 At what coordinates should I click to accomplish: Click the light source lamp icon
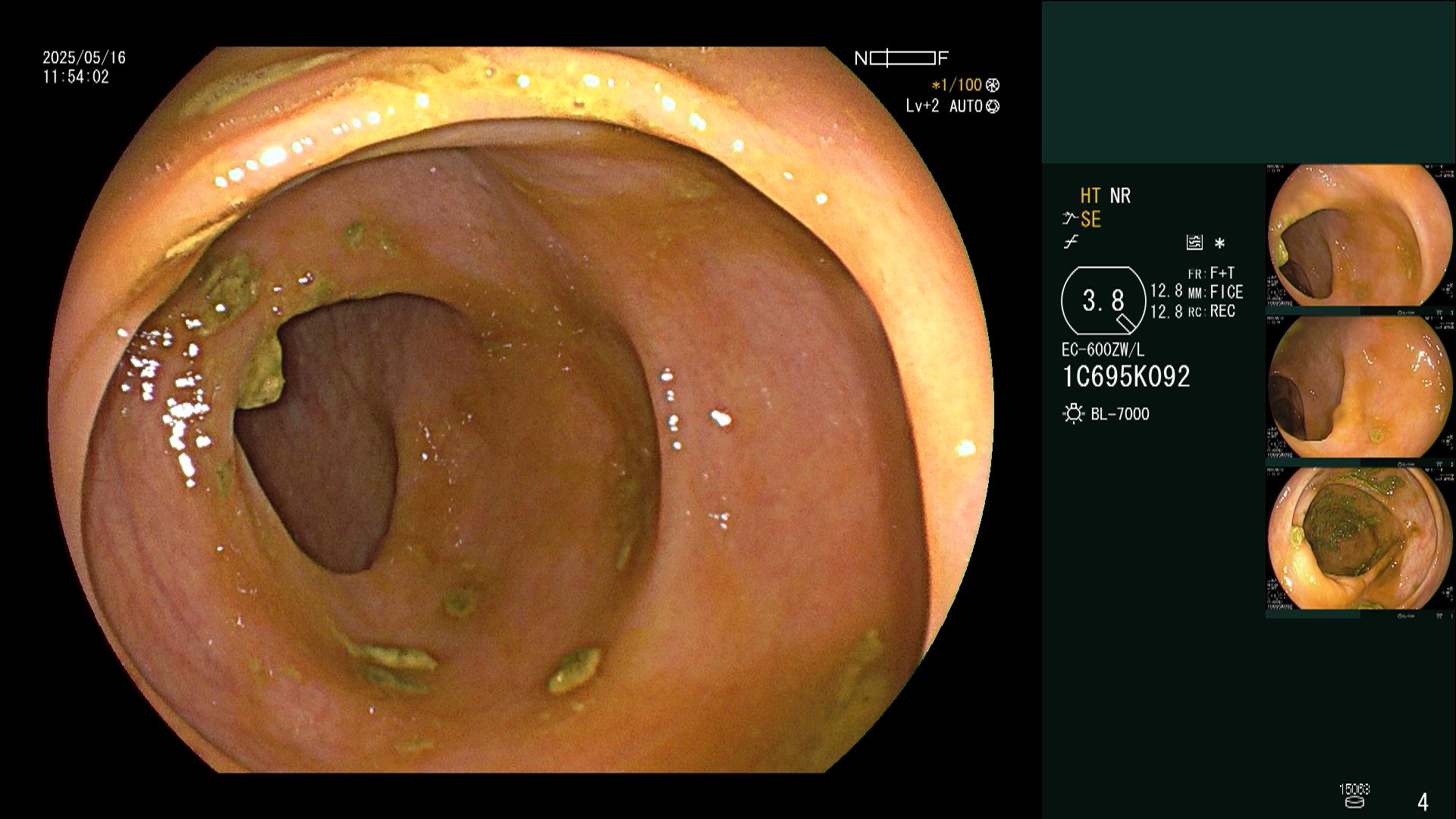click(x=1073, y=414)
